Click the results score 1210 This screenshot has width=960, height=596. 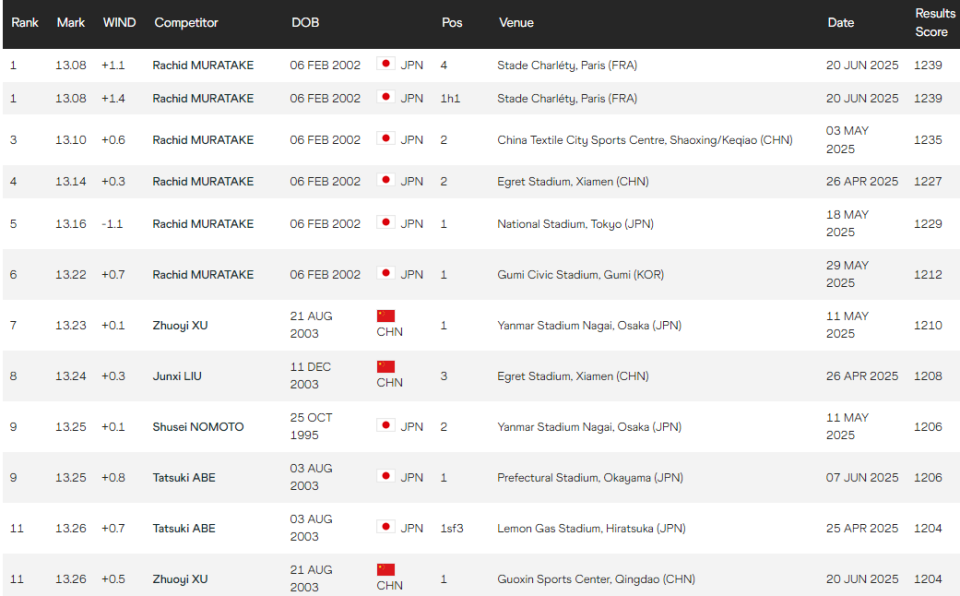(928, 325)
